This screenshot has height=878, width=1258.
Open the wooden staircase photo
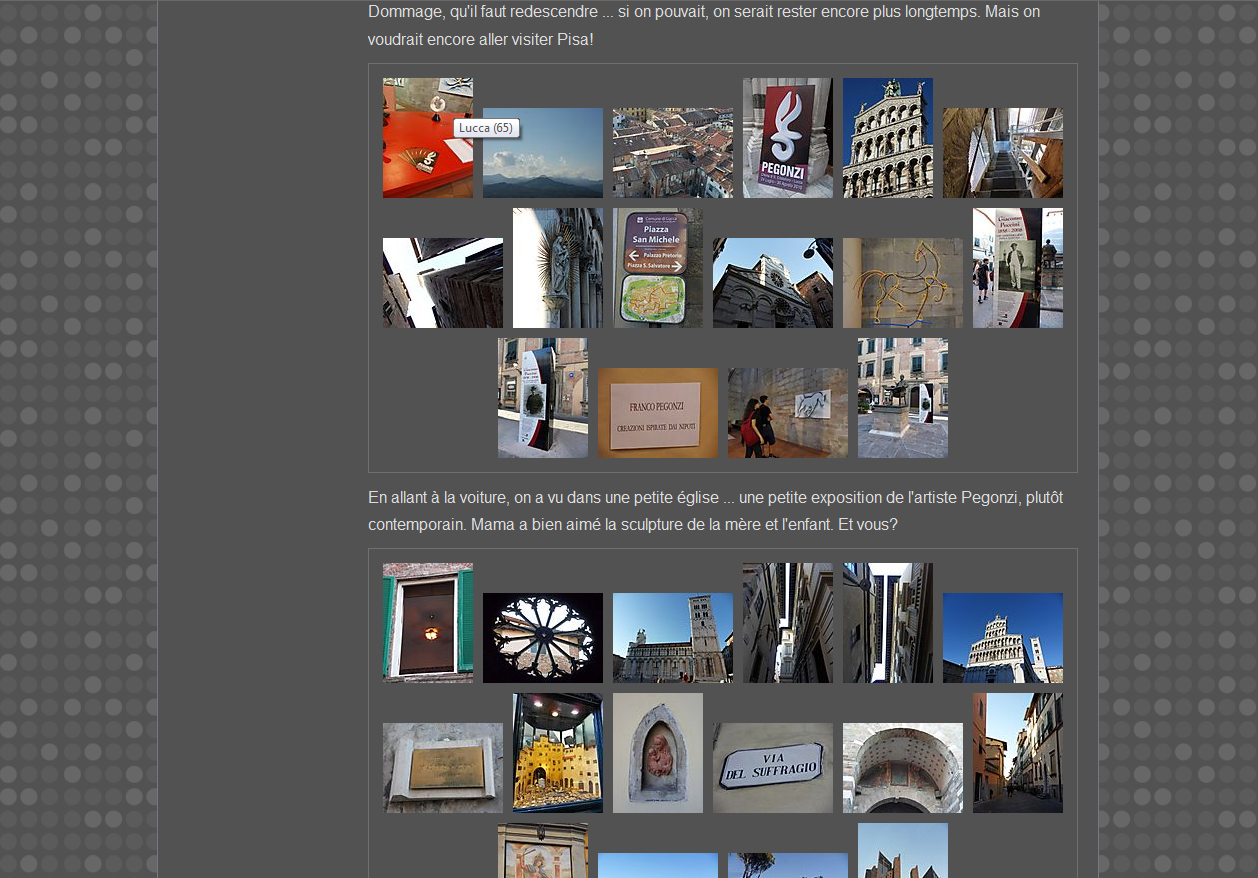[x=1002, y=152]
